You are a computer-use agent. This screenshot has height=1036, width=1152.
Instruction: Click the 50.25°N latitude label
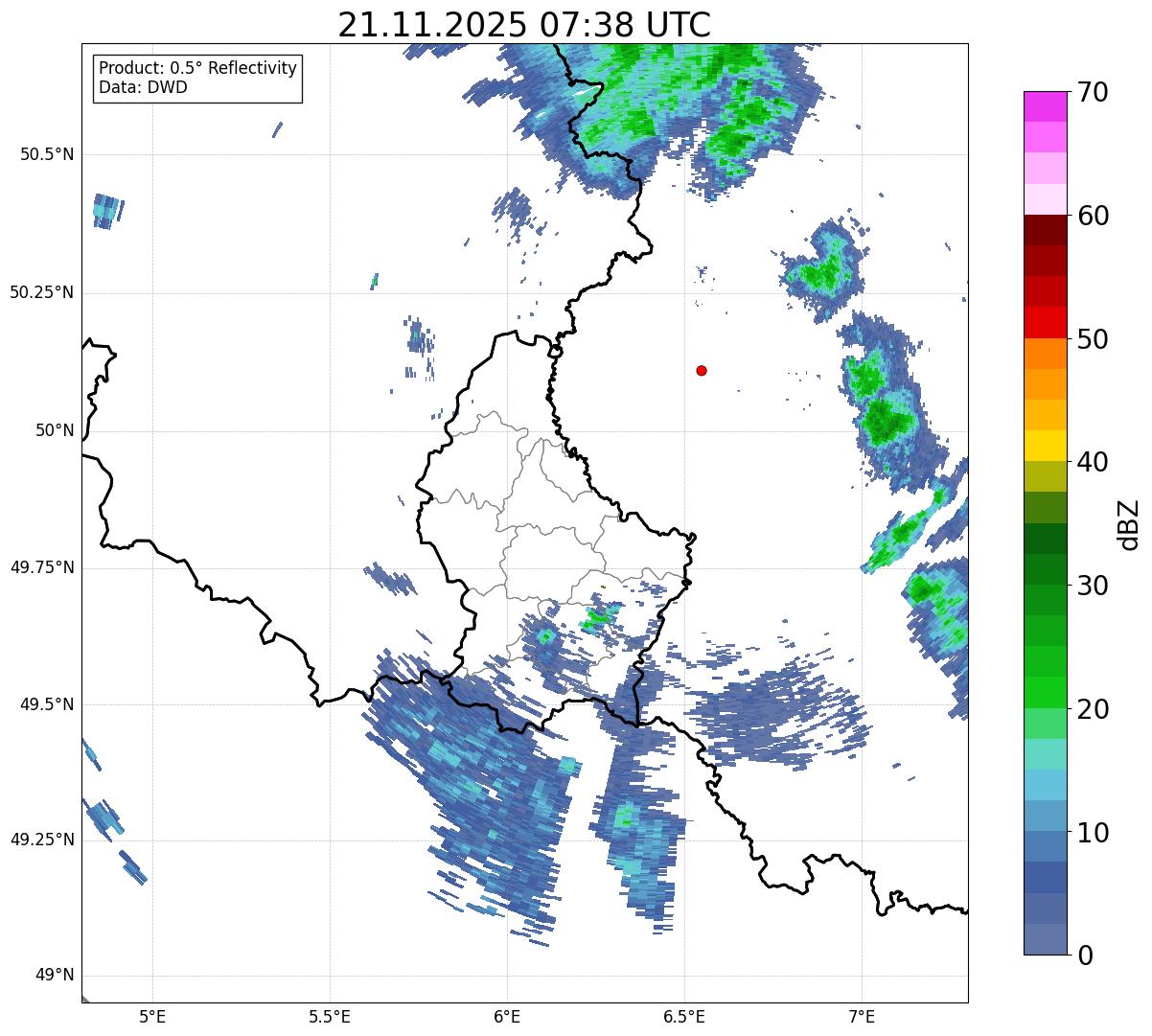pos(42,292)
